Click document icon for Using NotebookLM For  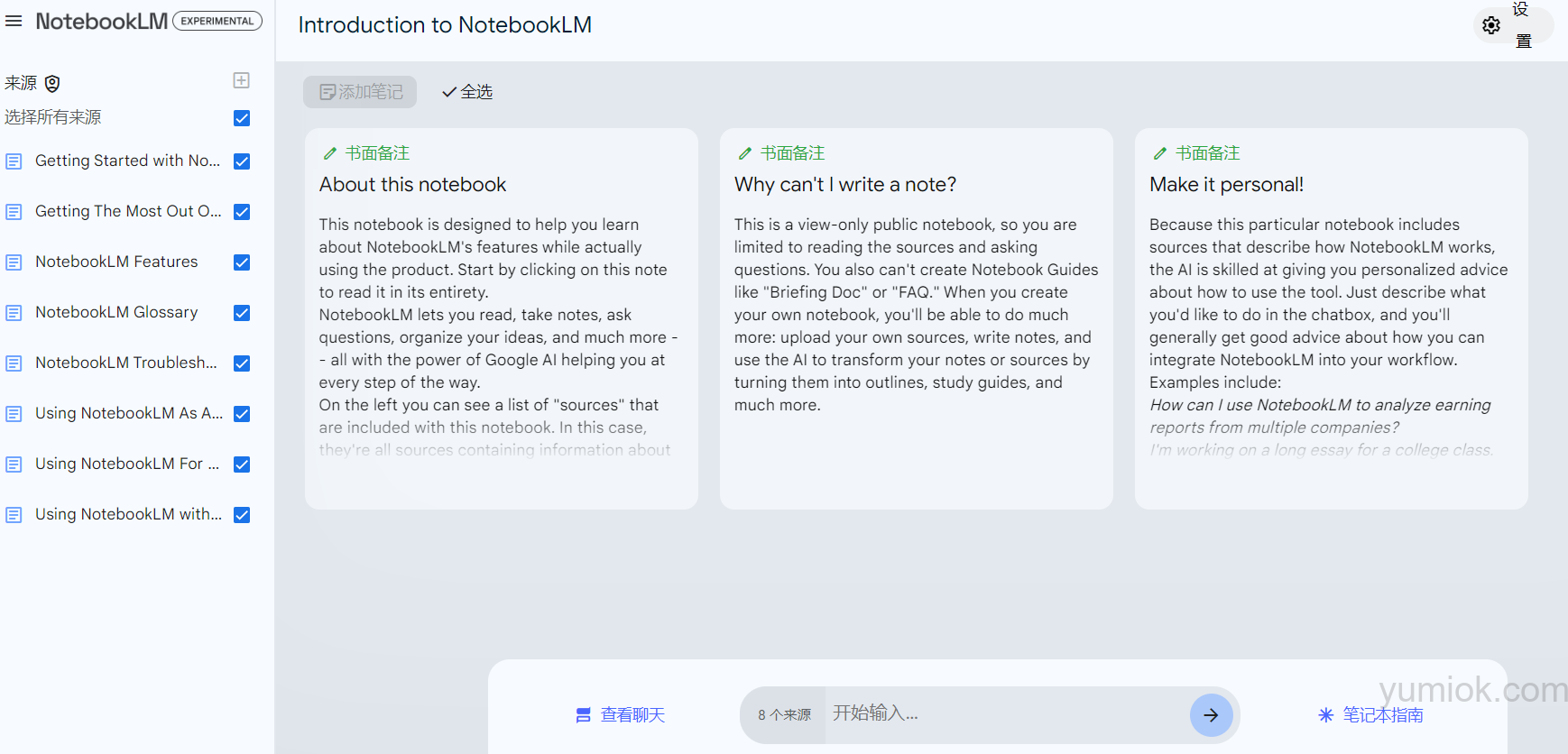point(14,464)
